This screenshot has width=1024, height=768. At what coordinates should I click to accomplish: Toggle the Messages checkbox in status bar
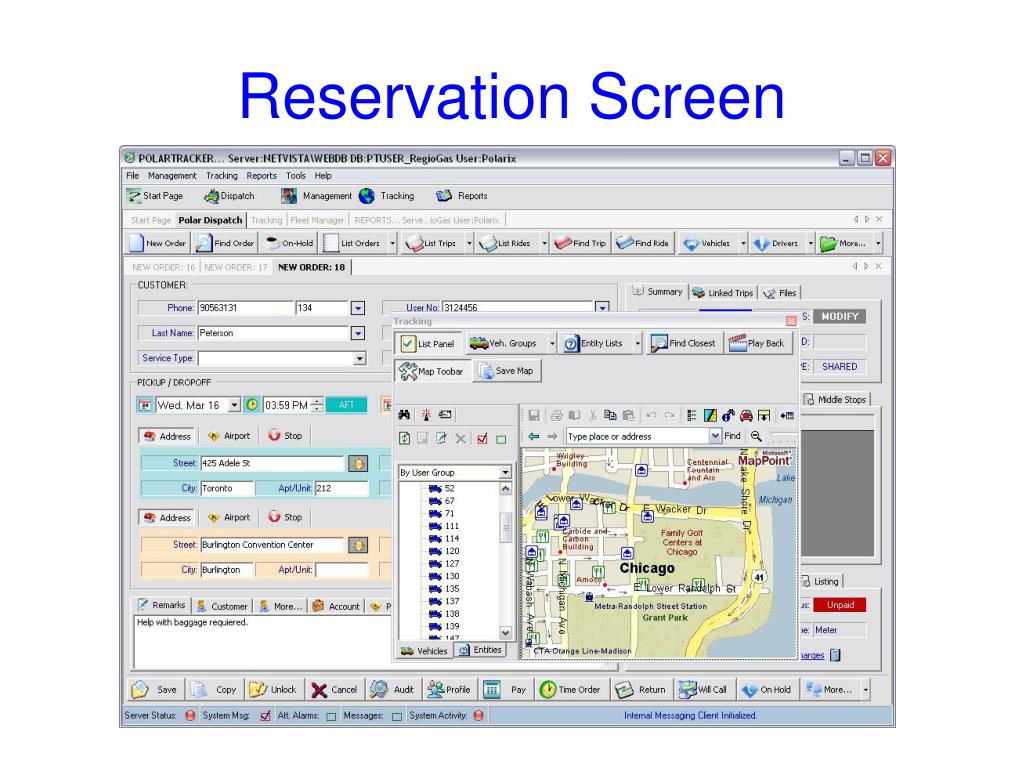coord(397,716)
